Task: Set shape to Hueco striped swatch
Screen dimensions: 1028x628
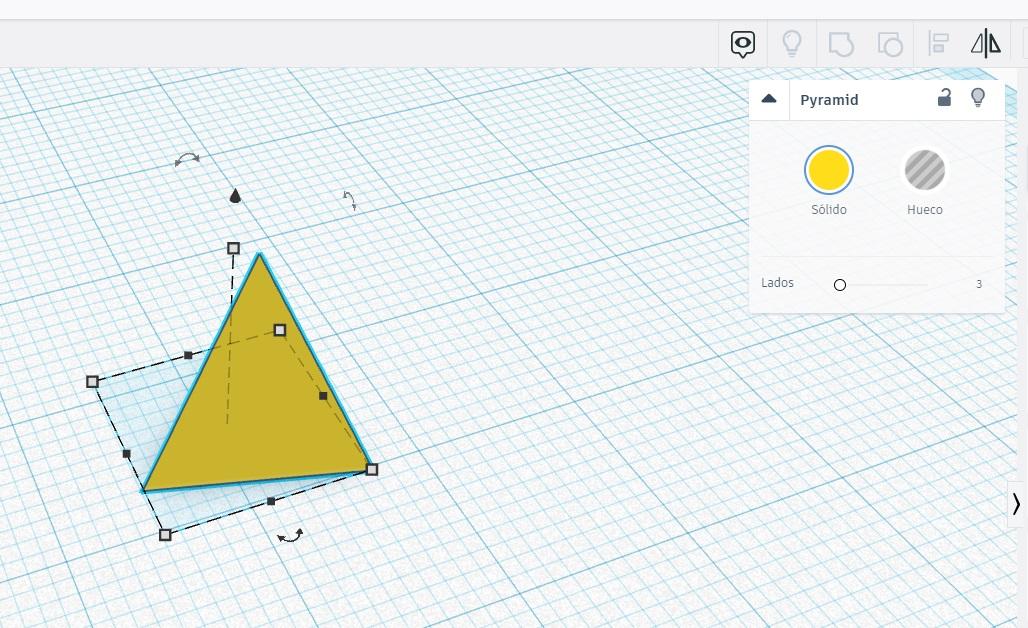Action: [924, 170]
